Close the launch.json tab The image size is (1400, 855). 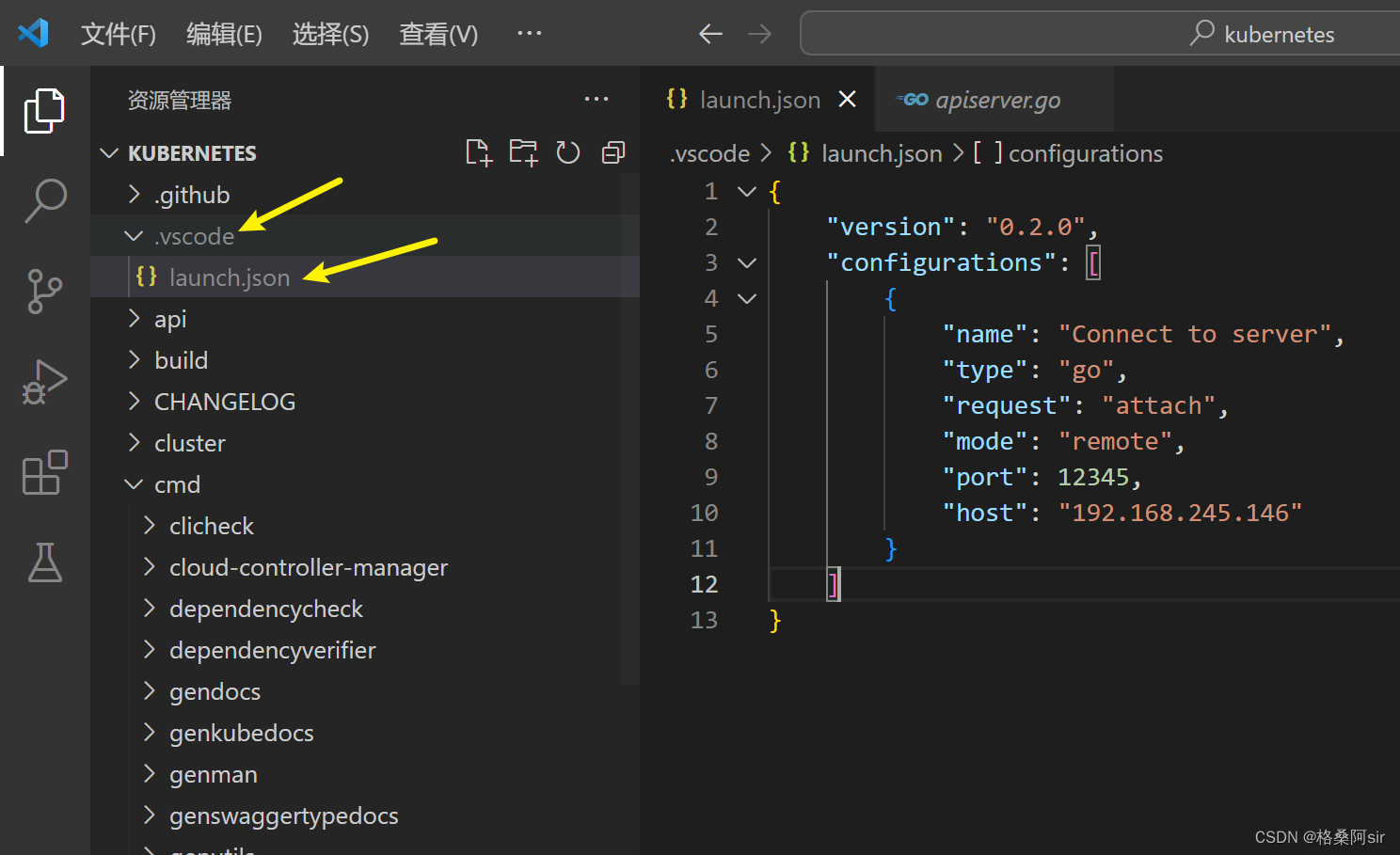coord(847,99)
